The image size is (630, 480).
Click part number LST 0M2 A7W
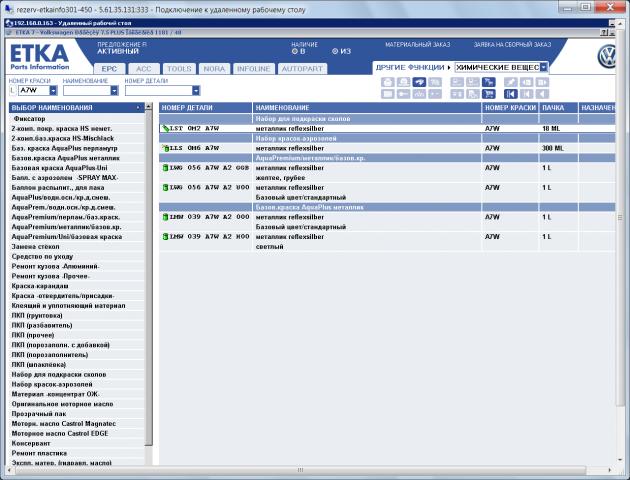pos(194,129)
